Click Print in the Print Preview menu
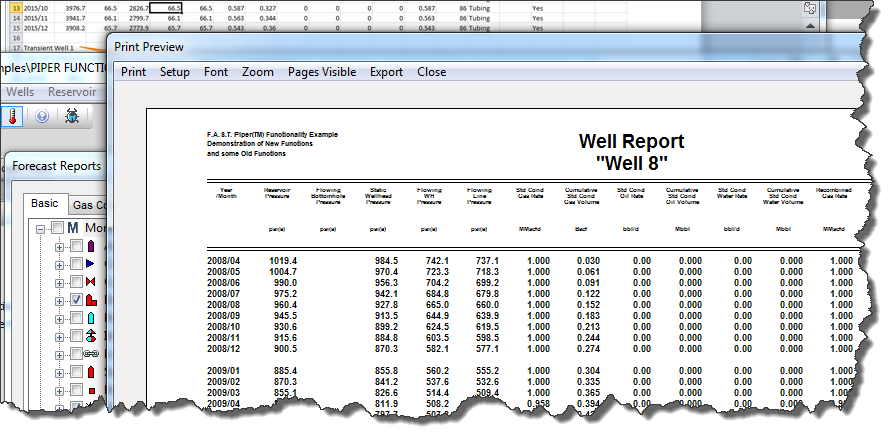The width and height of the screenshot is (895, 441). click(133, 72)
